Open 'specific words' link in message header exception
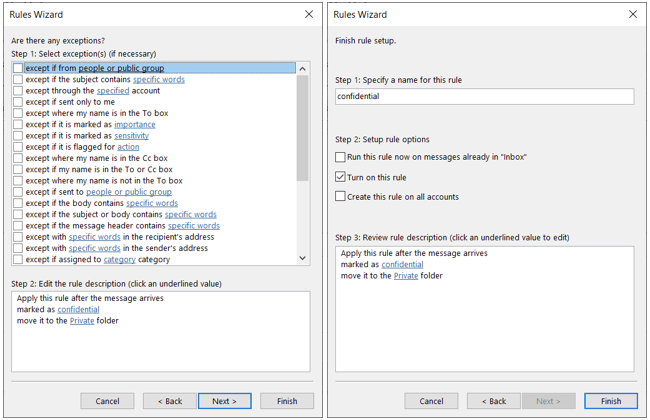The height and width of the screenshot is (420, 650). [x=194, y=226]
